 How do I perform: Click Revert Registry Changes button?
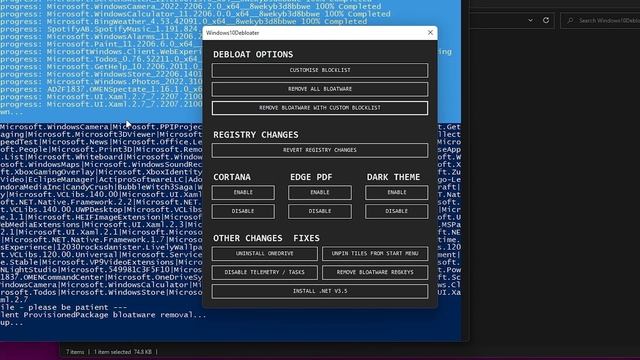tap(320, 150)
